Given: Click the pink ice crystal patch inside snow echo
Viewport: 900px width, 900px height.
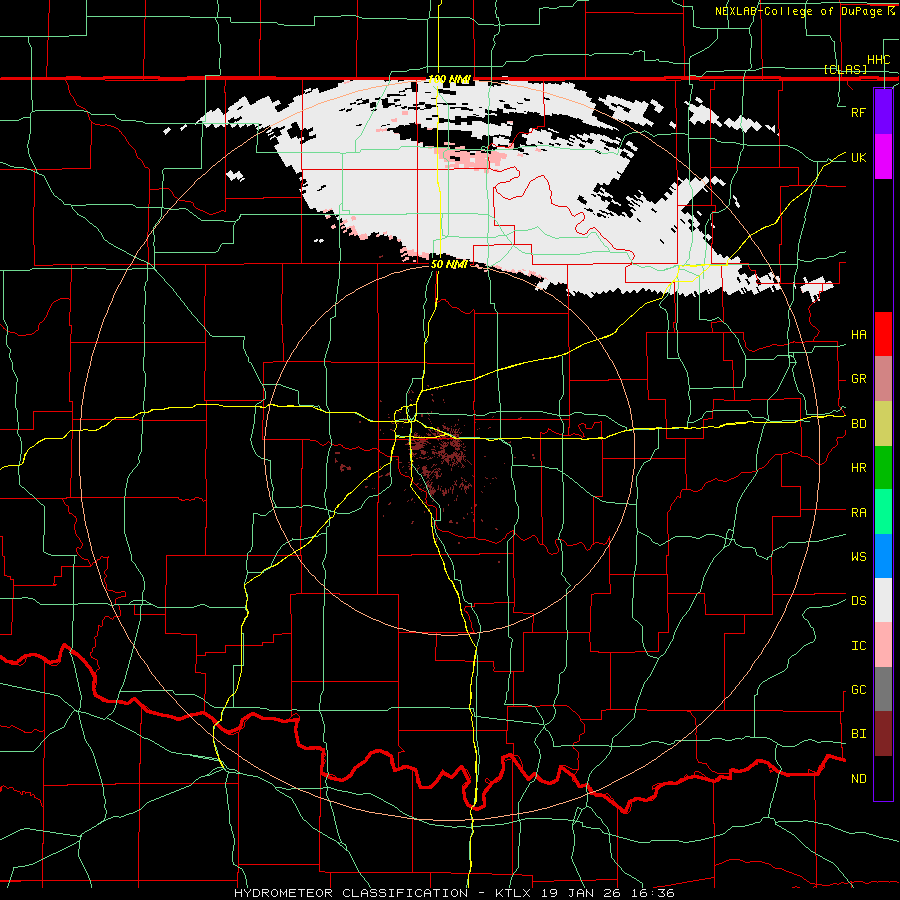Looking at the screenshot, I should pos(471,158).
